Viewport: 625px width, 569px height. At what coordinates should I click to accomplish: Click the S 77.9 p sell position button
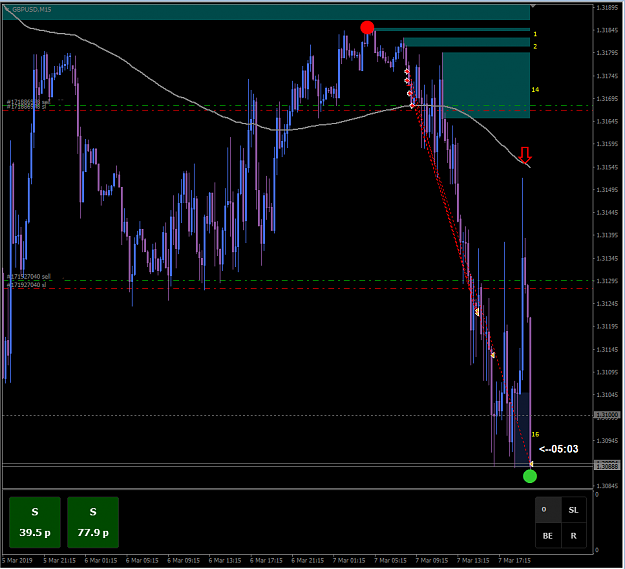(x=93, y=522)
